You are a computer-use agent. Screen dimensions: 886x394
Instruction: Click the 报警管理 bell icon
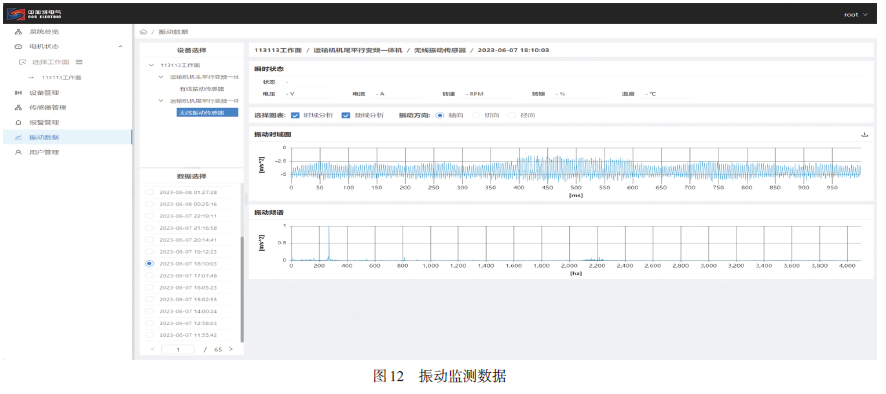click(18, 122)
